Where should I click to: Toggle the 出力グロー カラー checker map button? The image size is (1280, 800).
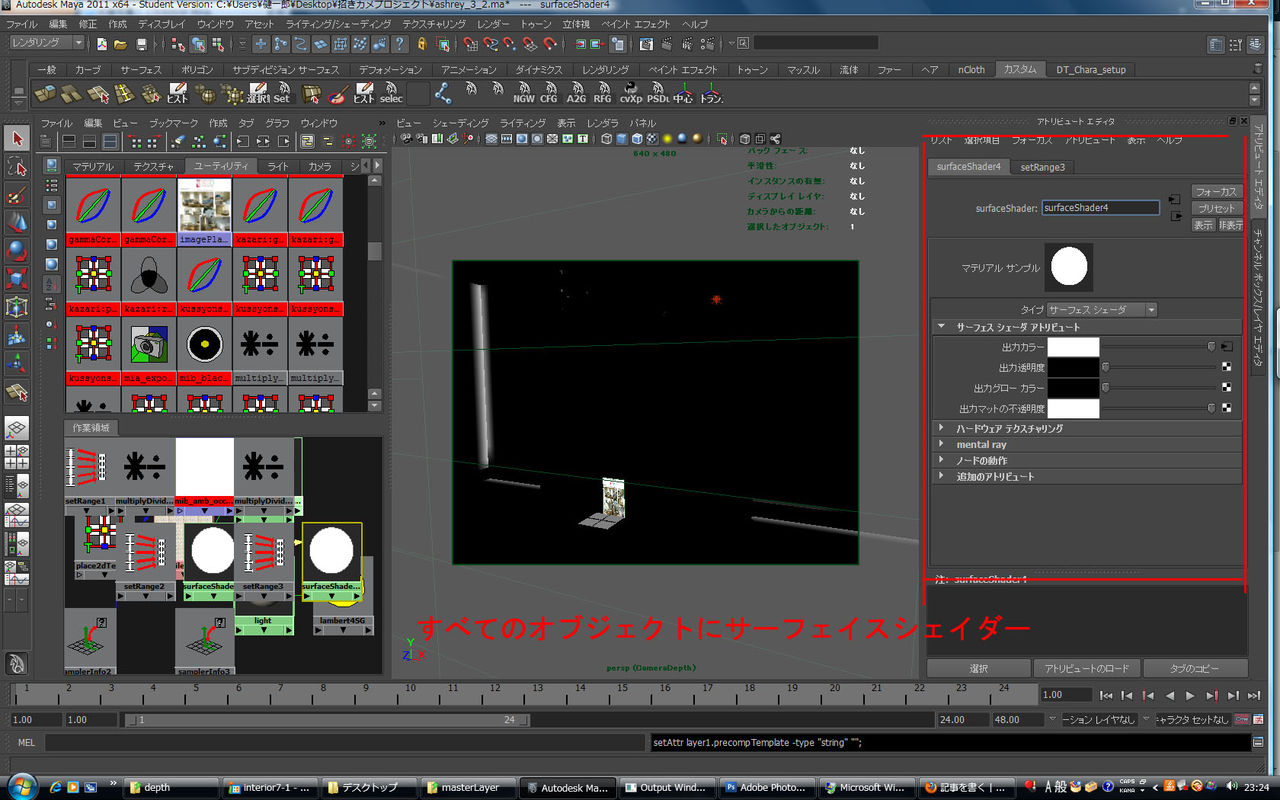(1226, 388)
